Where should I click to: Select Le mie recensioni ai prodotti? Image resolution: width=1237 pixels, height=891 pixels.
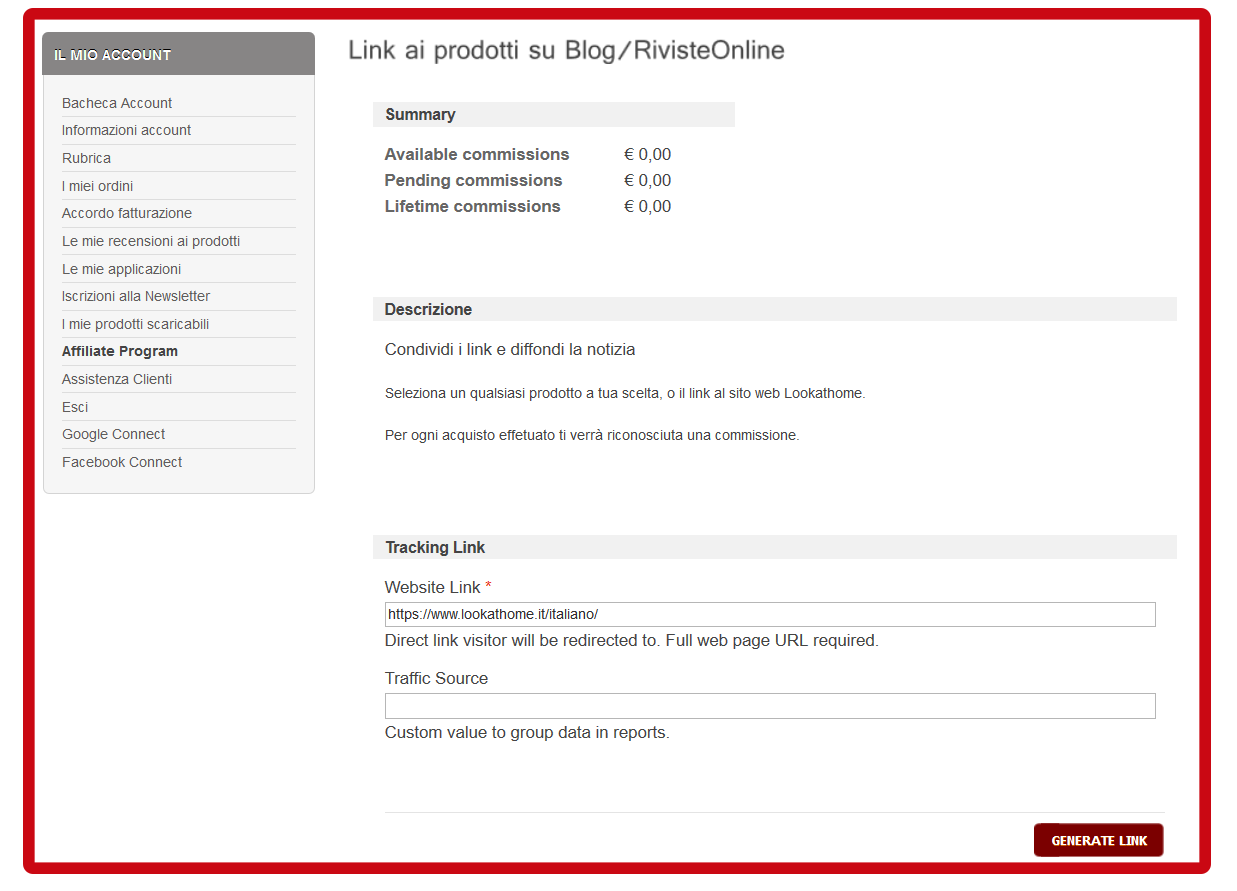151,241
